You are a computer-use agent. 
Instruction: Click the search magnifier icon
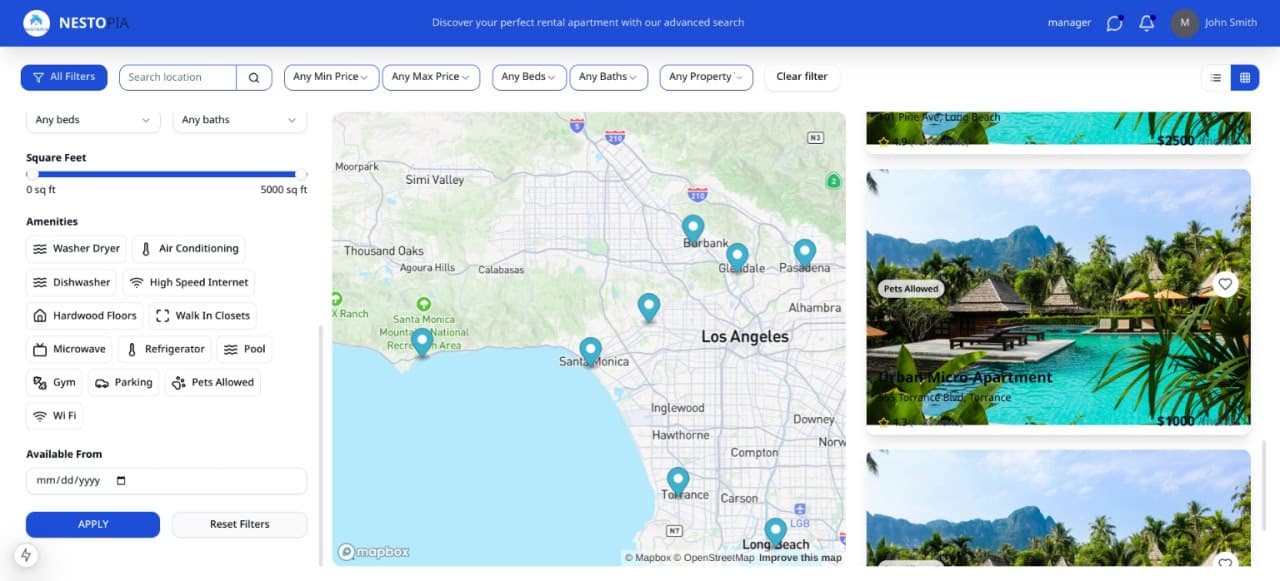(254, 77)
